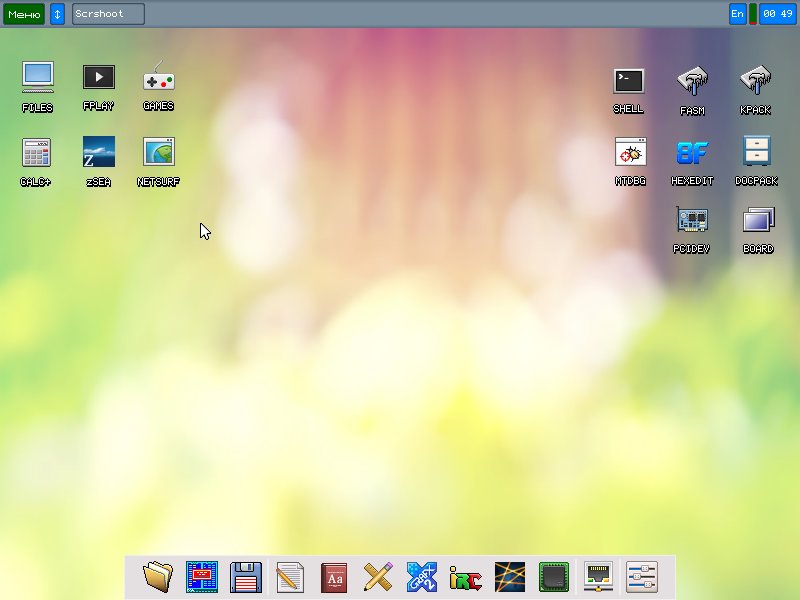Launch the NETSURF browser icon

click(x=159, y=152)
